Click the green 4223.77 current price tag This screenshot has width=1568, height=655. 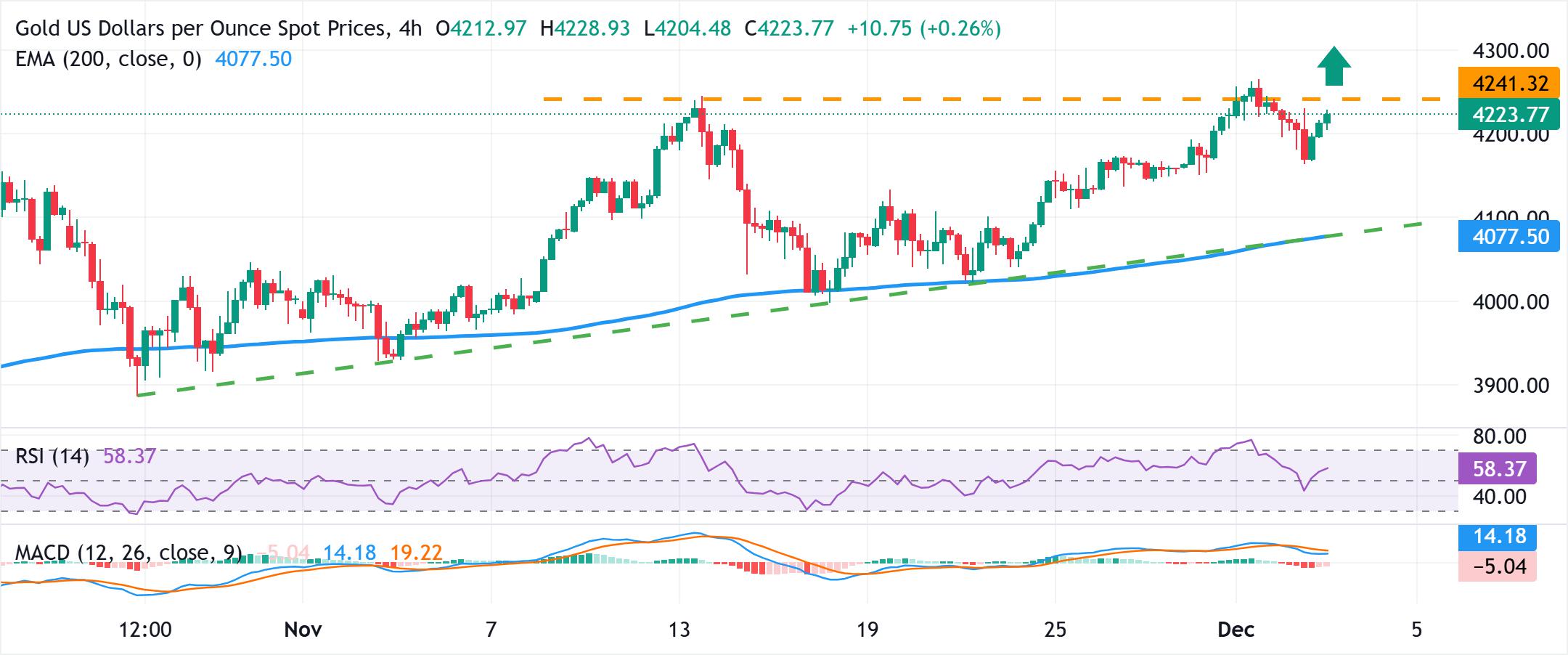click(1508, 115)
